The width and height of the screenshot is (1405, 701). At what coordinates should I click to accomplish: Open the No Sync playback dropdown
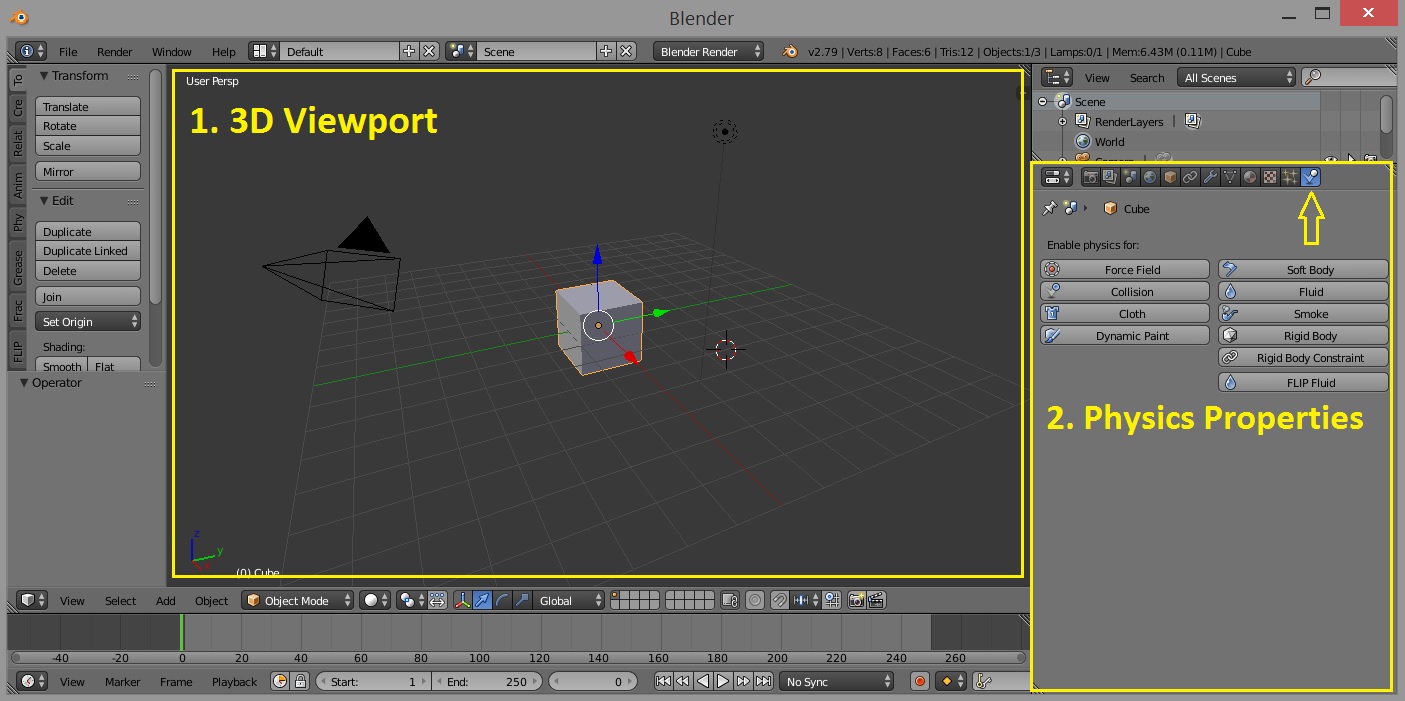(837, 681)
